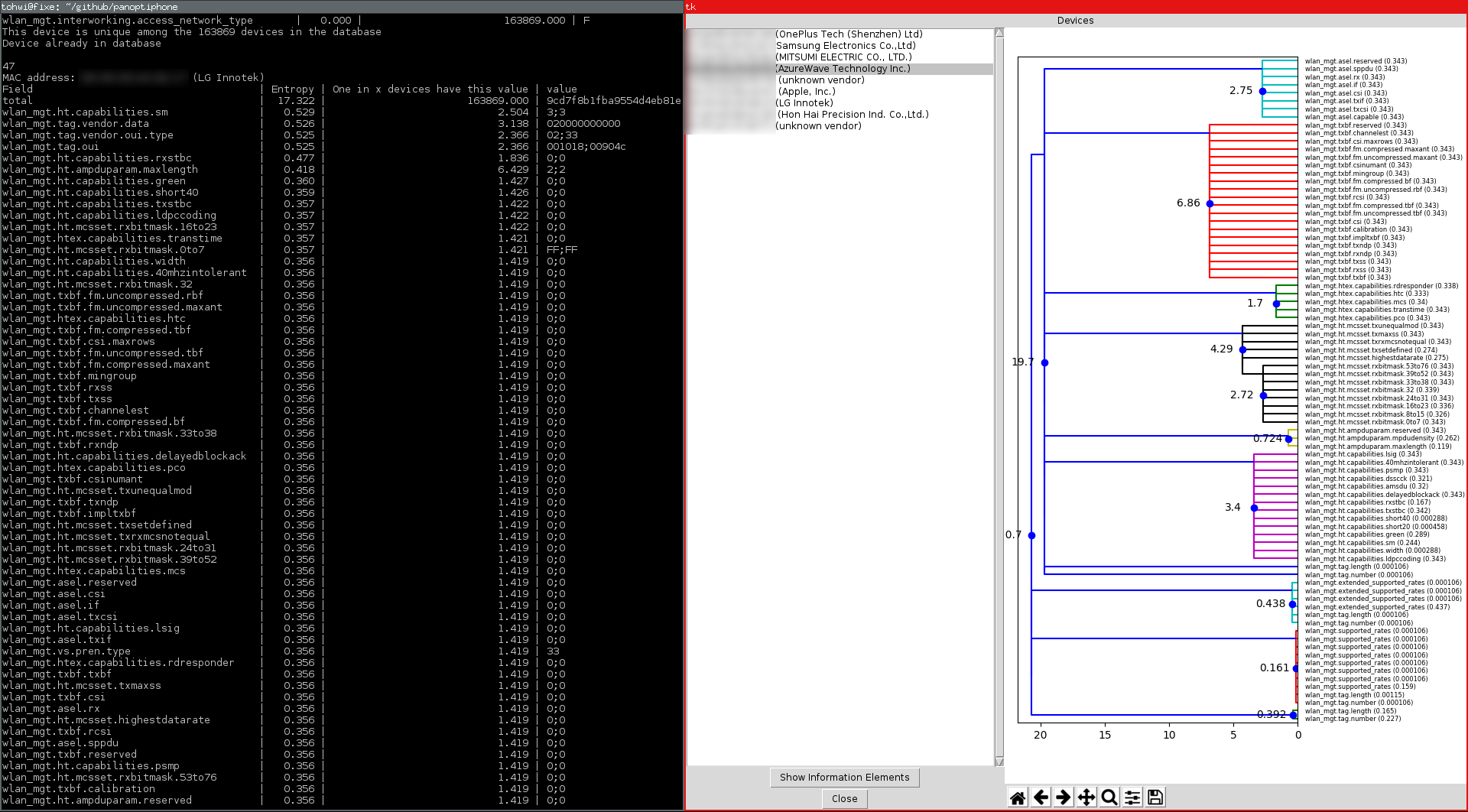
Task: Click the wlan_mgt.asel.reserved (0.343) leaf label
Action: click(x=1356, y=61)
